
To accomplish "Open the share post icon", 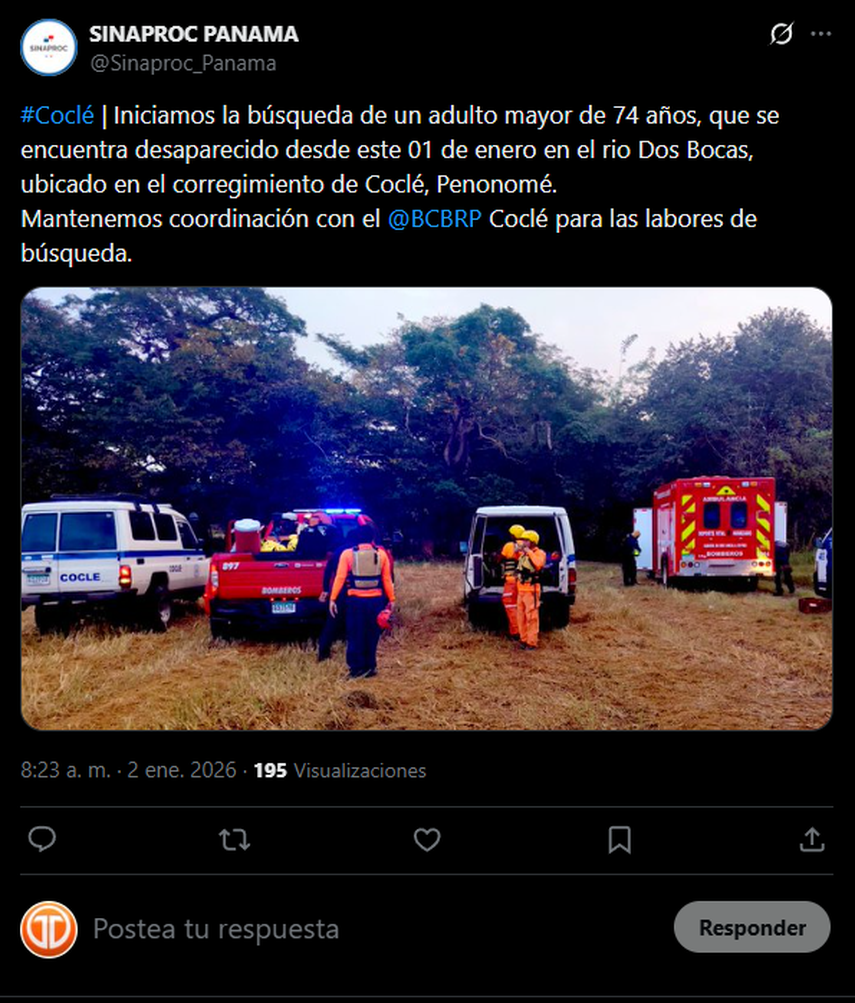I will (812, 839).
